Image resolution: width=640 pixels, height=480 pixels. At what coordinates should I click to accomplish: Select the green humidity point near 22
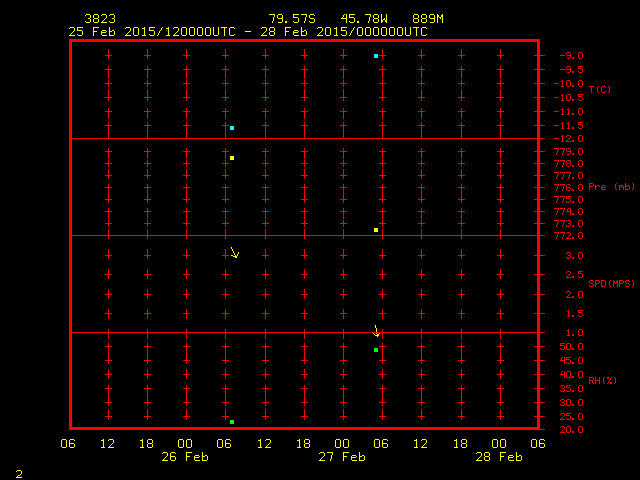(x=232, y=422)
